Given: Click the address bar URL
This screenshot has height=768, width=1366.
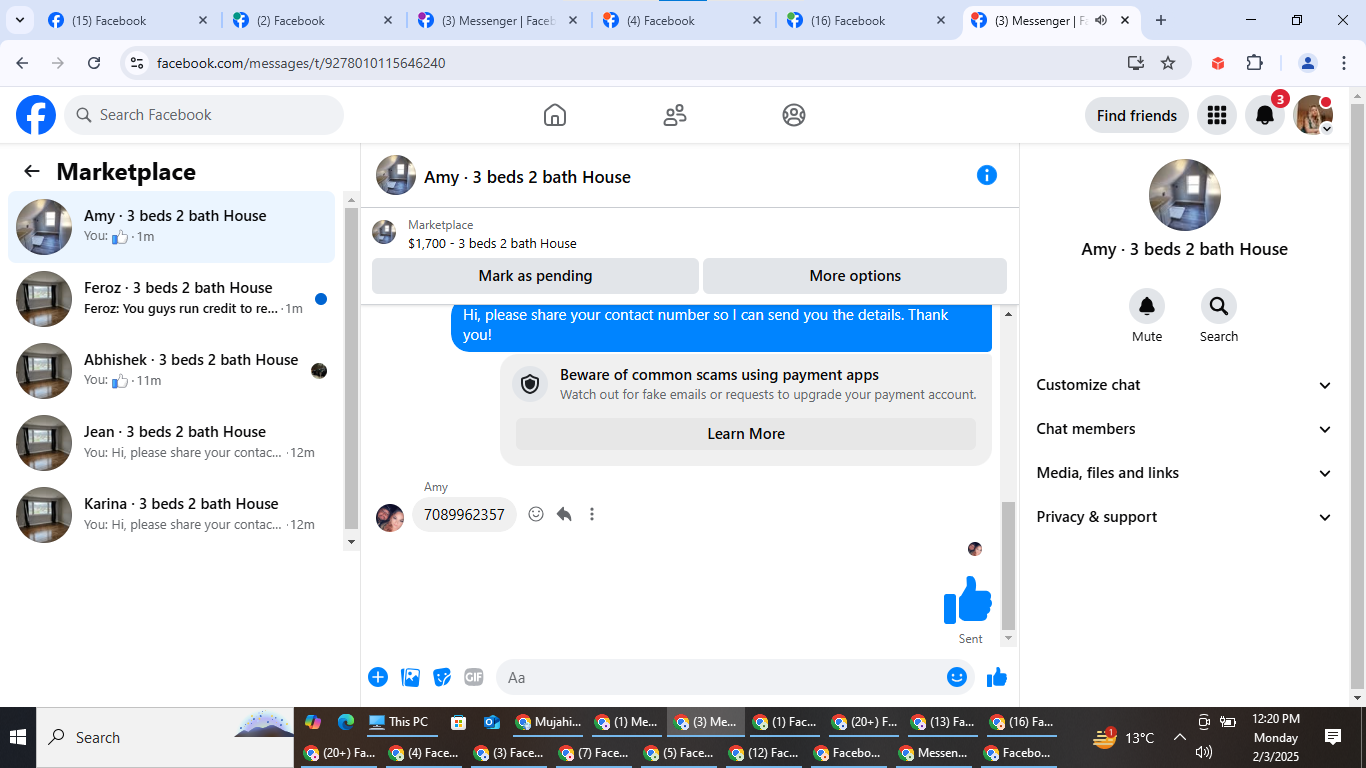Looking at the screenshot, I should pos(301,63).
